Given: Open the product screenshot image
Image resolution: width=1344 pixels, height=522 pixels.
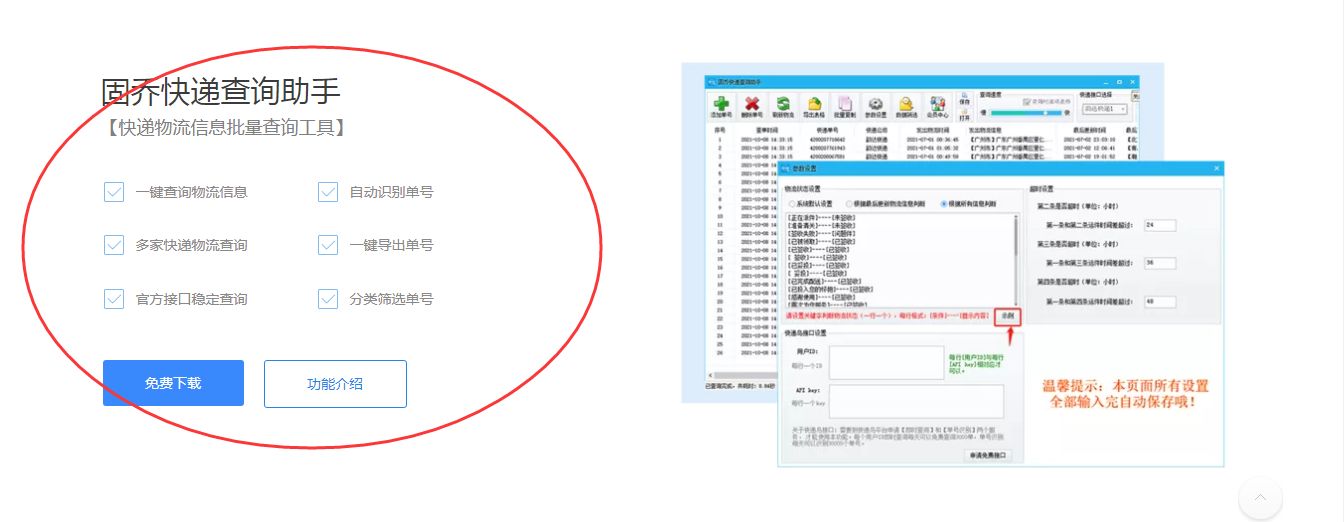Looking at the screenshot, I should [952, 265].
